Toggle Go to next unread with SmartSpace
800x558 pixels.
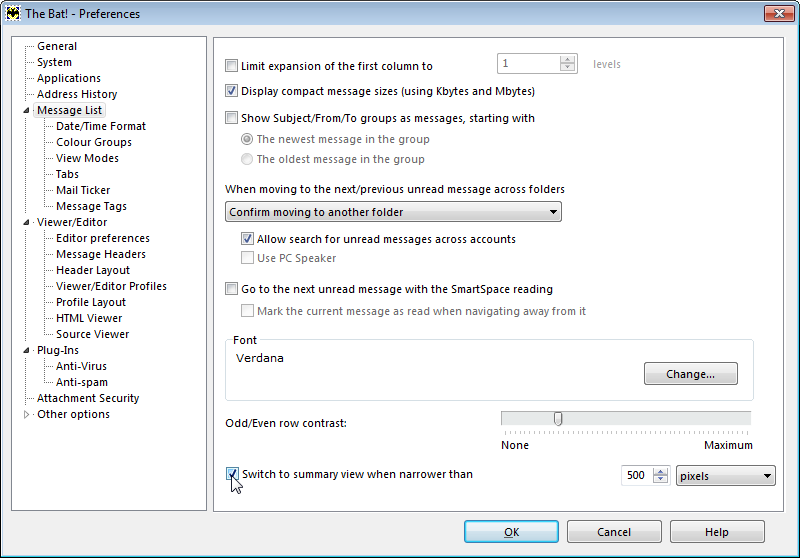point(232,289)
